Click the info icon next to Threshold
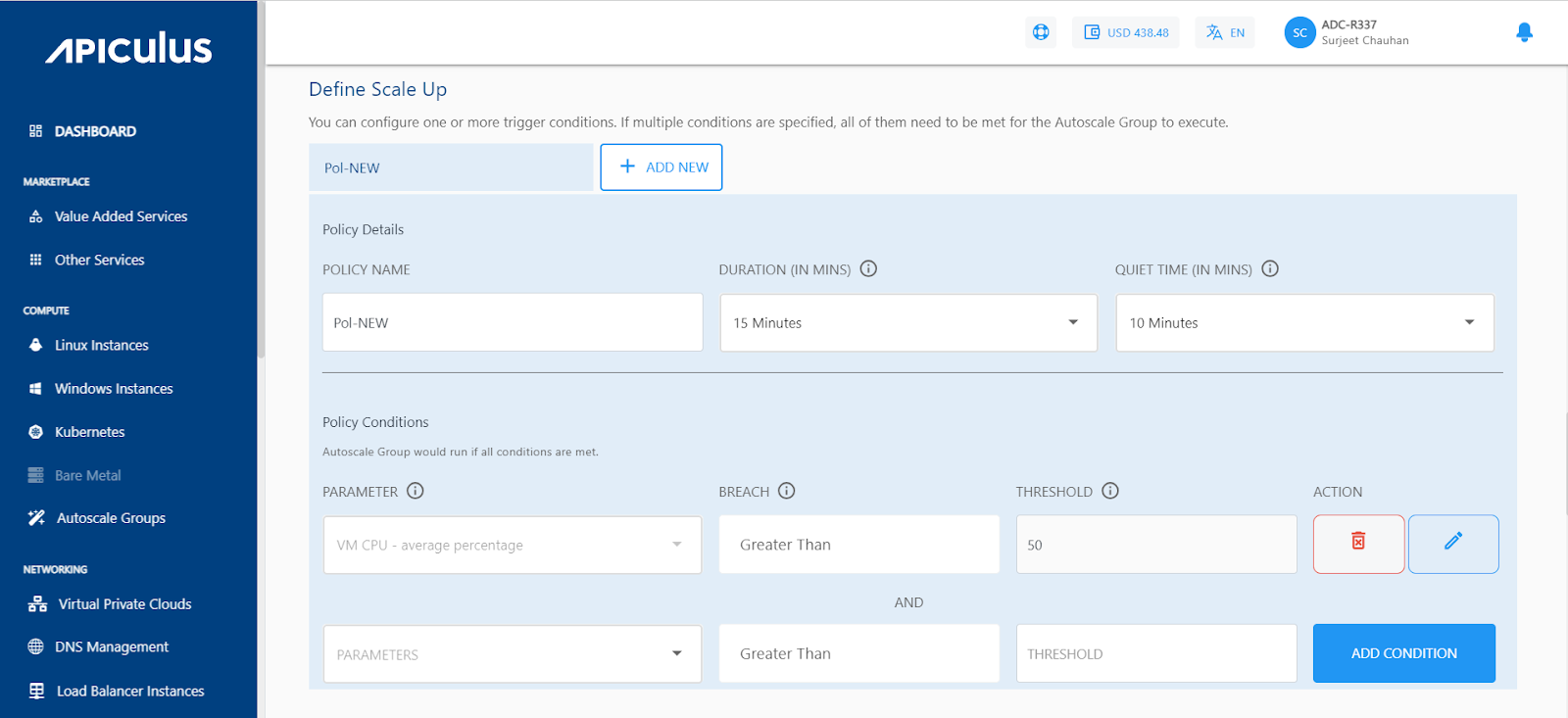This screenshot has height=718, width=1568. (x=1110, y=491)
